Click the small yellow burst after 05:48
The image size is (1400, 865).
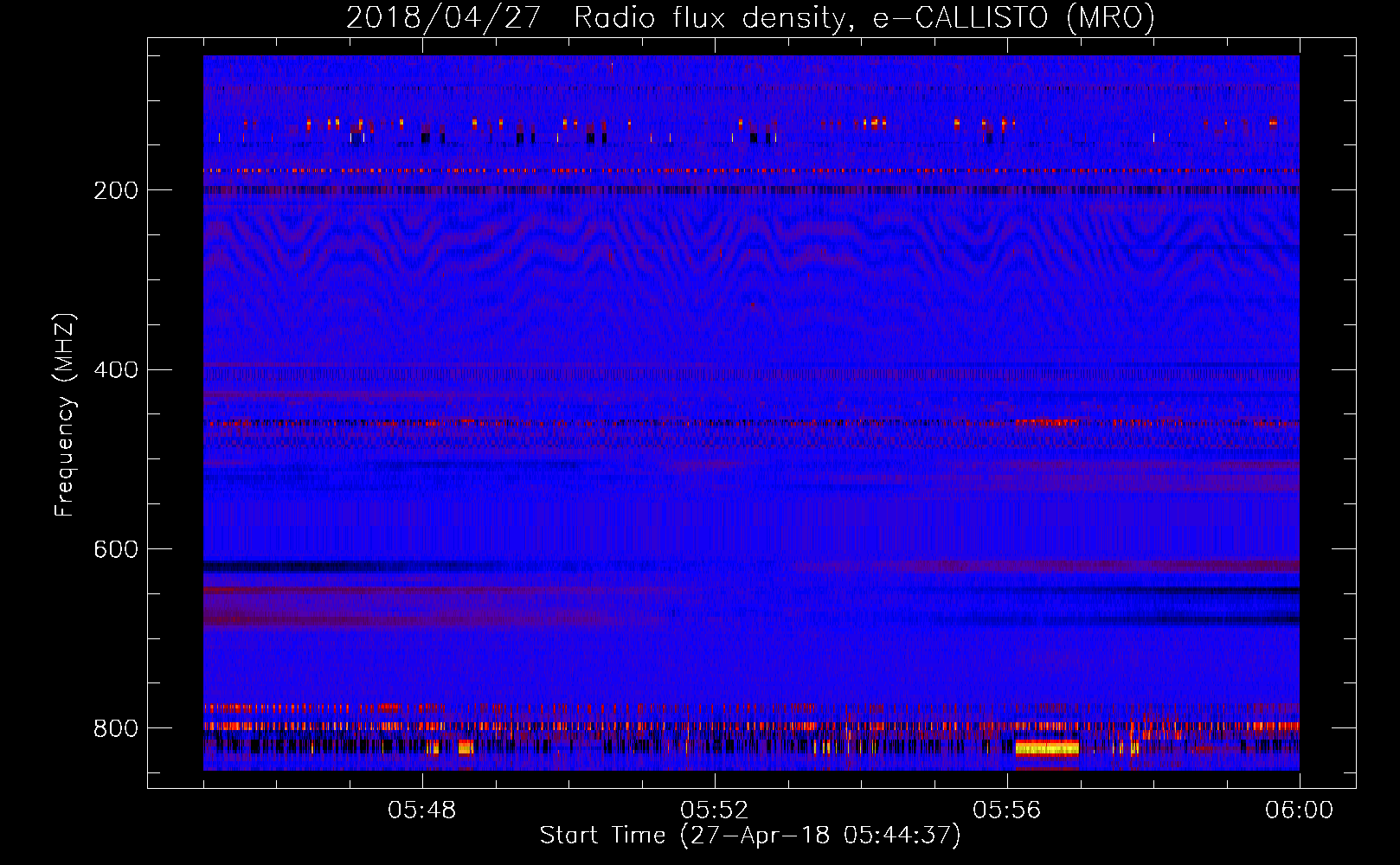point(466,747)
